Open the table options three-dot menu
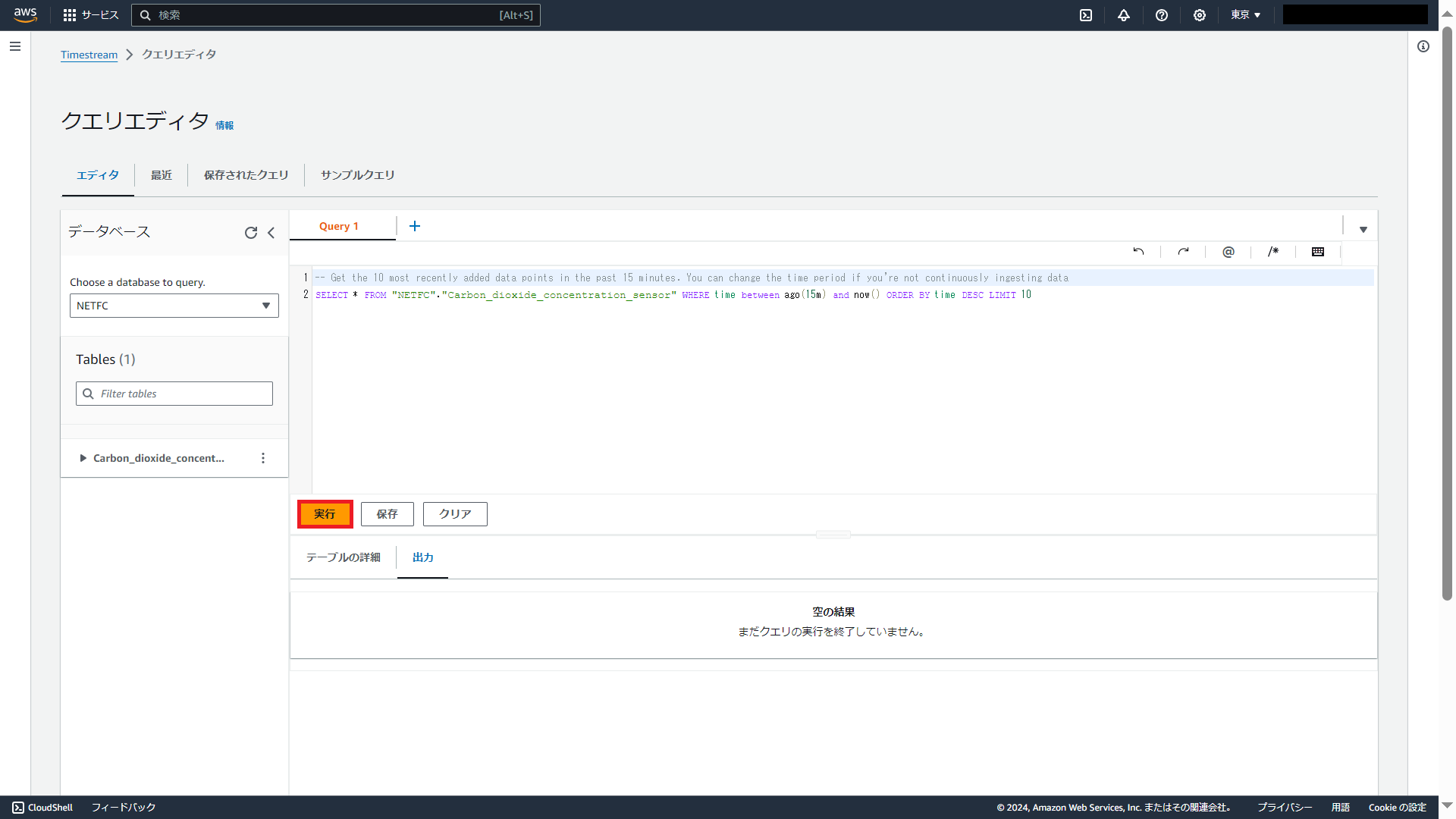The width and height of the screenshot is (1456, 819). (x=263, y=457)
